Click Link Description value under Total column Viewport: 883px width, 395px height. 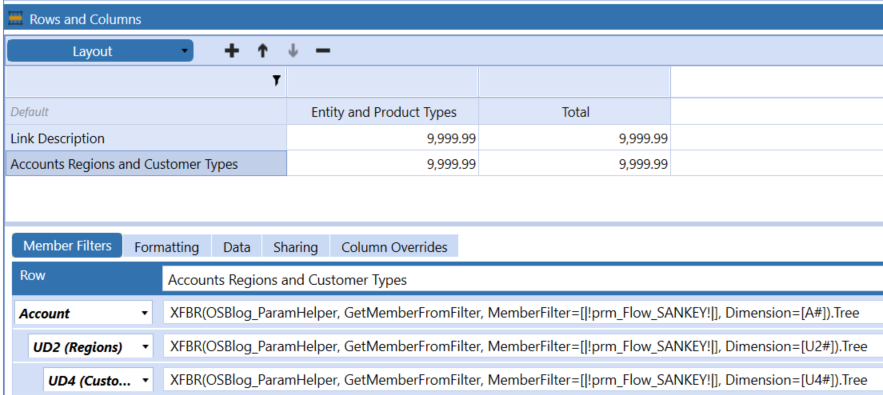tap(575, 138)
